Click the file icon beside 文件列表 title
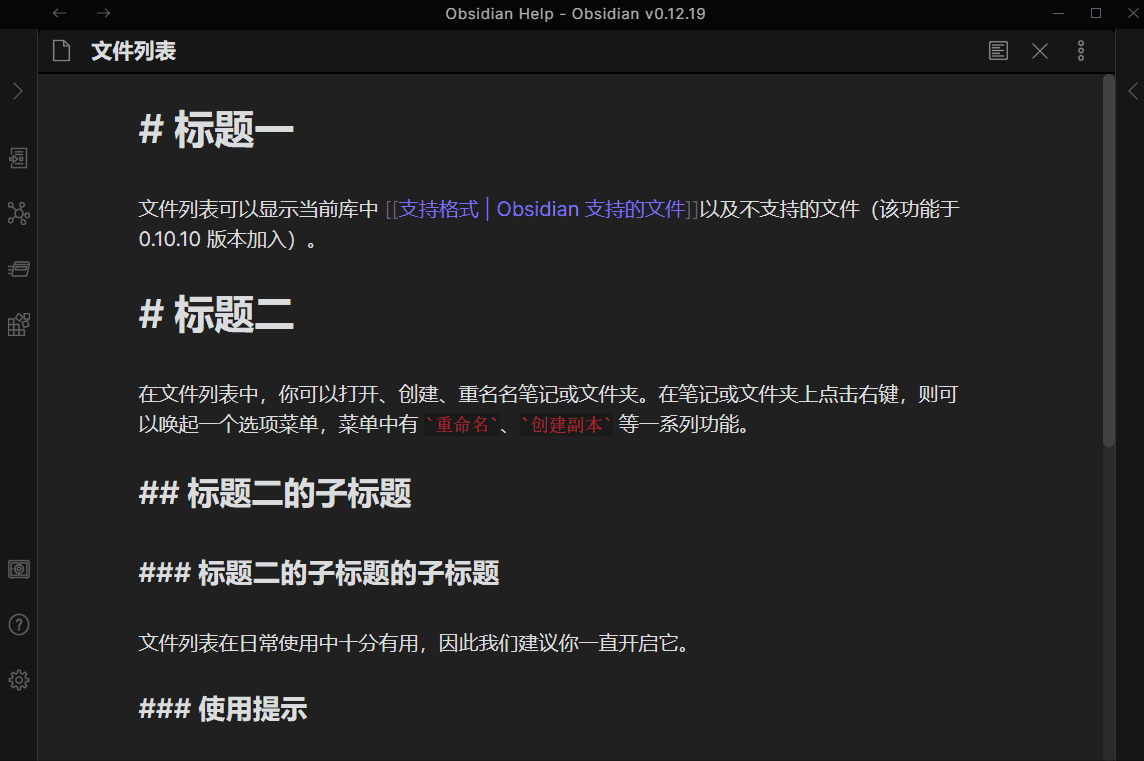This screenshot has width=1144, height=761. 62,51
